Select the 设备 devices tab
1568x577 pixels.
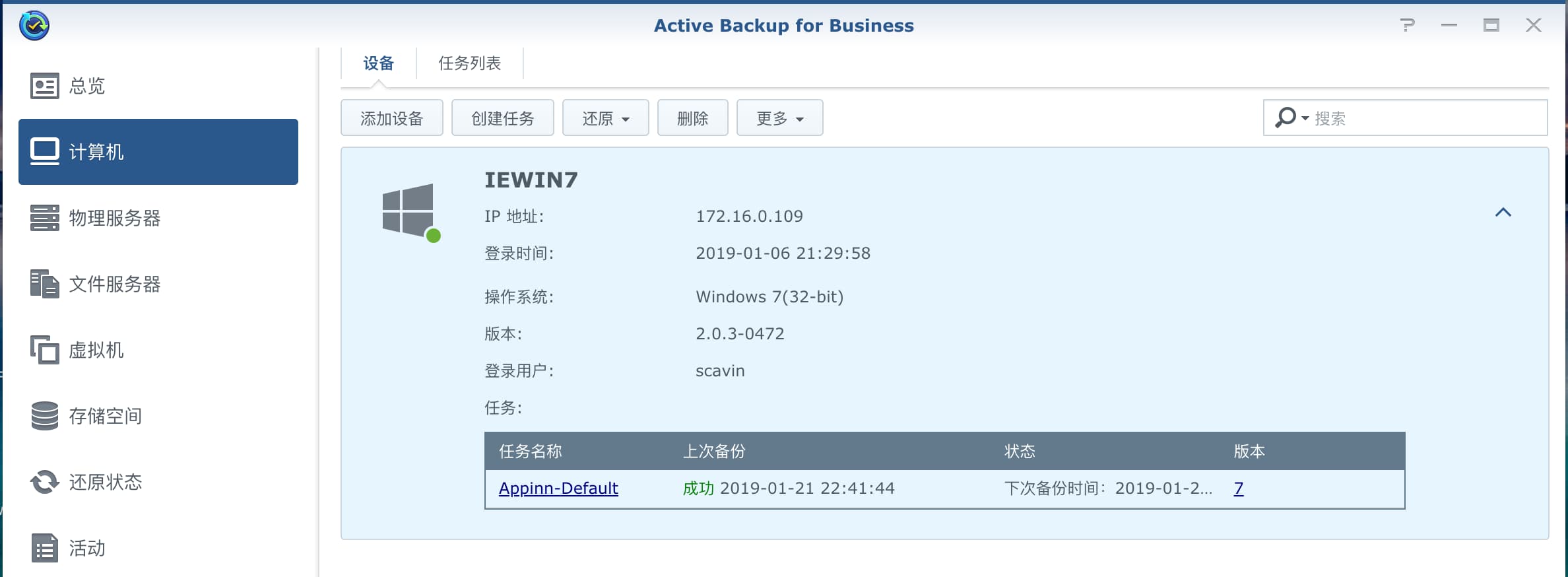pyautogui.click(x=378, y=63)
